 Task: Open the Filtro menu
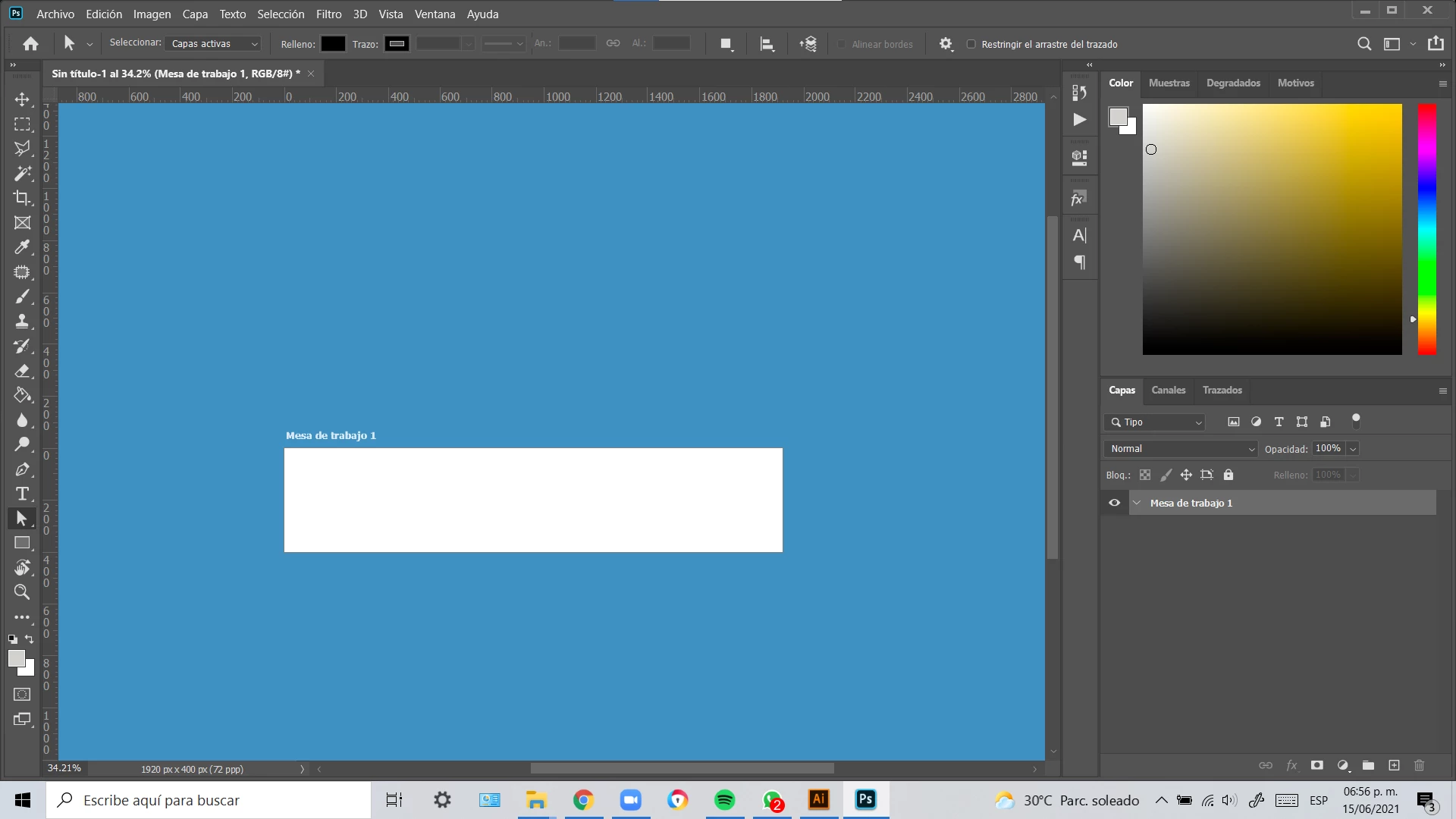pyautogui.click(x=328, y=14)
